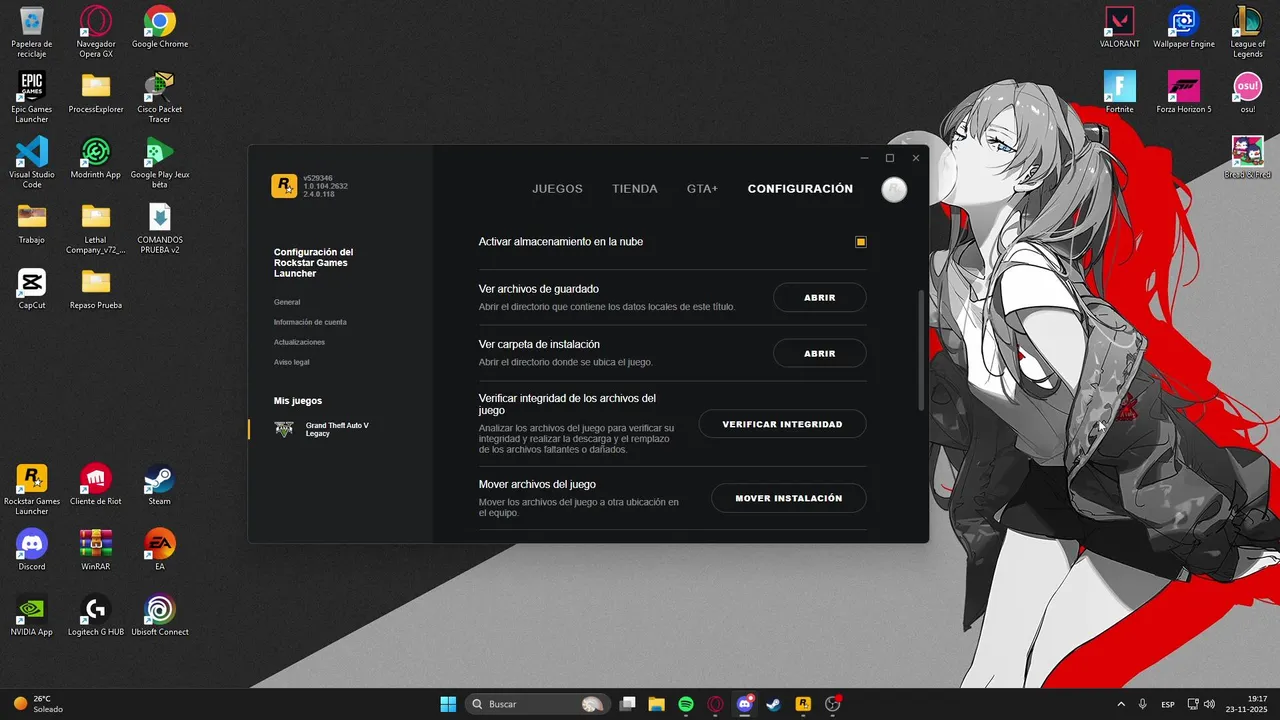Select the Steam desktop shortcut
Viewport: 1280px width, 720px height.
click(160, 484)
